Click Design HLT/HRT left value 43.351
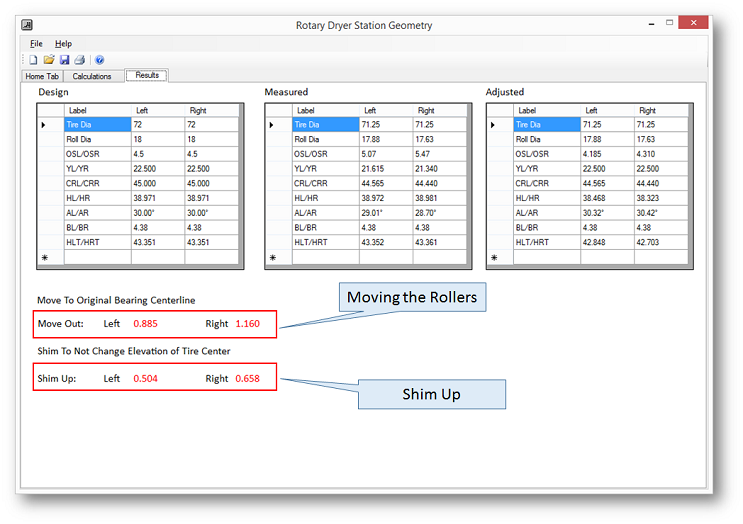Viewport: 743px width, 524px height. tap(158, 242)
